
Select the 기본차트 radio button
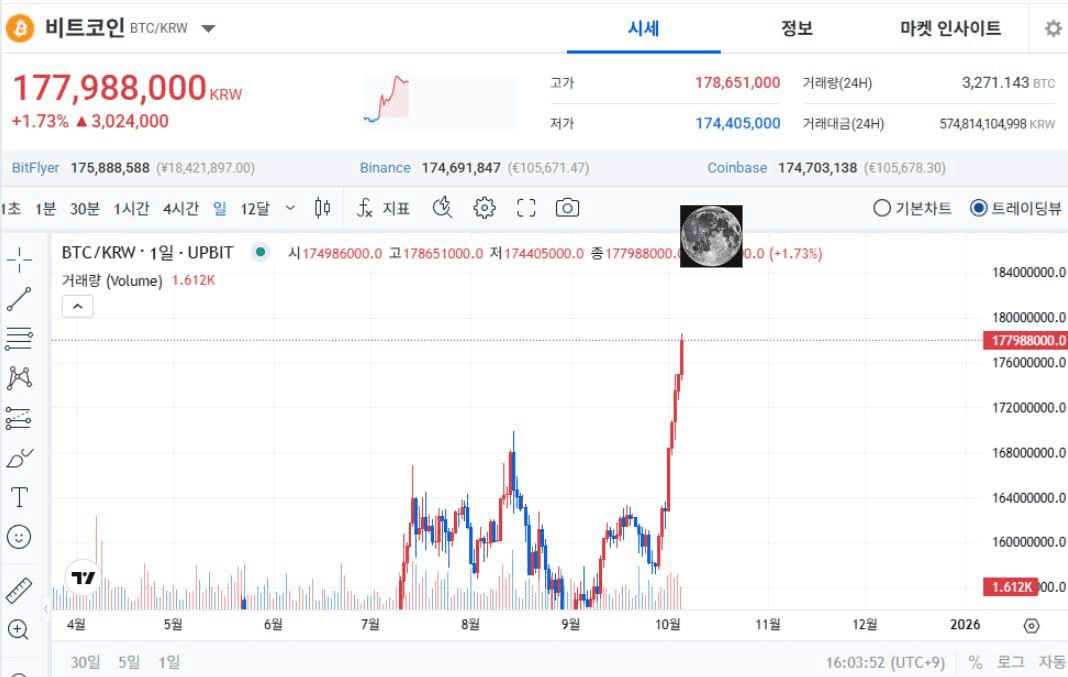click(882, 208)
